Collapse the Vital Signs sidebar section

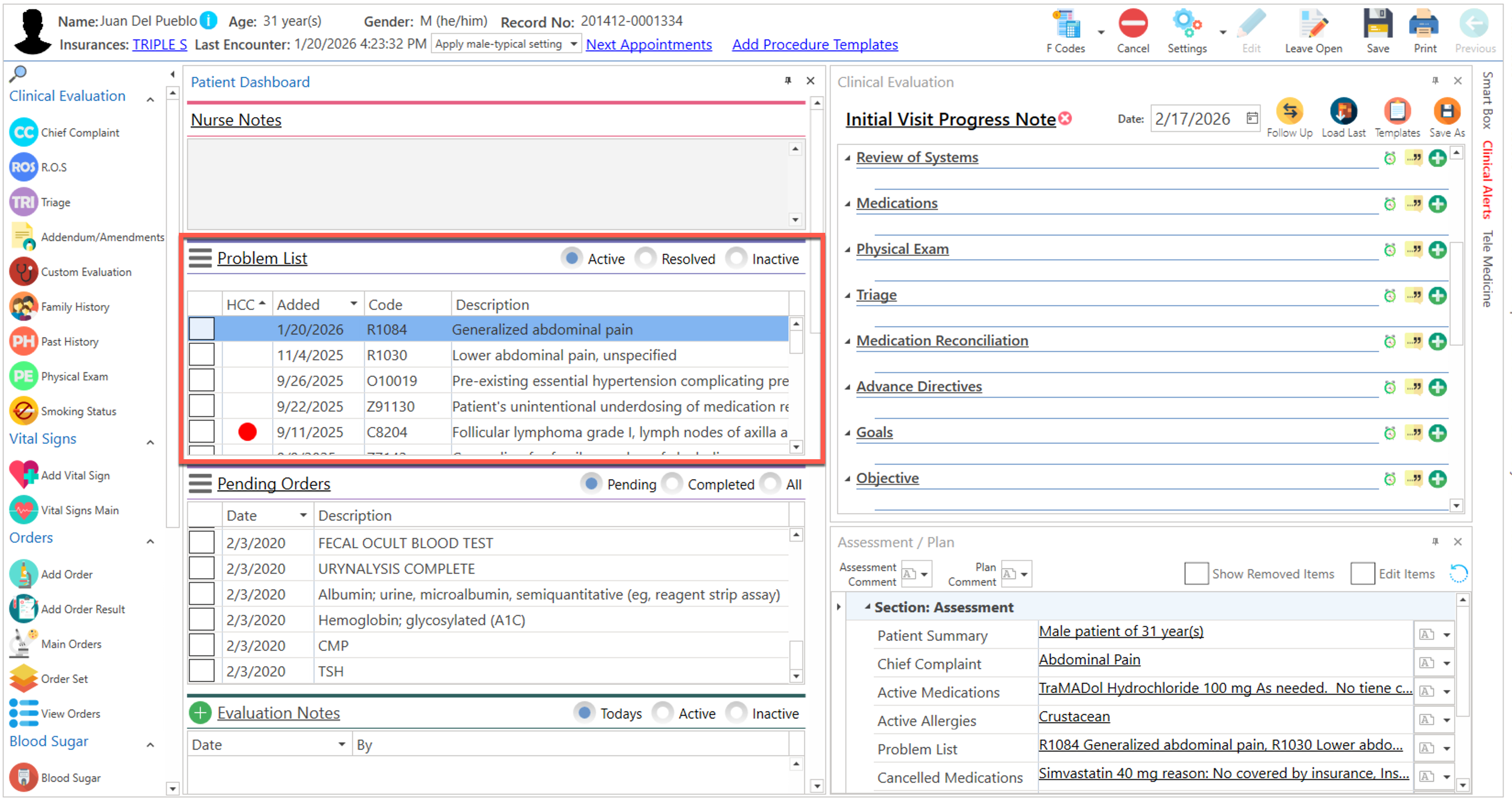(150, 442)
